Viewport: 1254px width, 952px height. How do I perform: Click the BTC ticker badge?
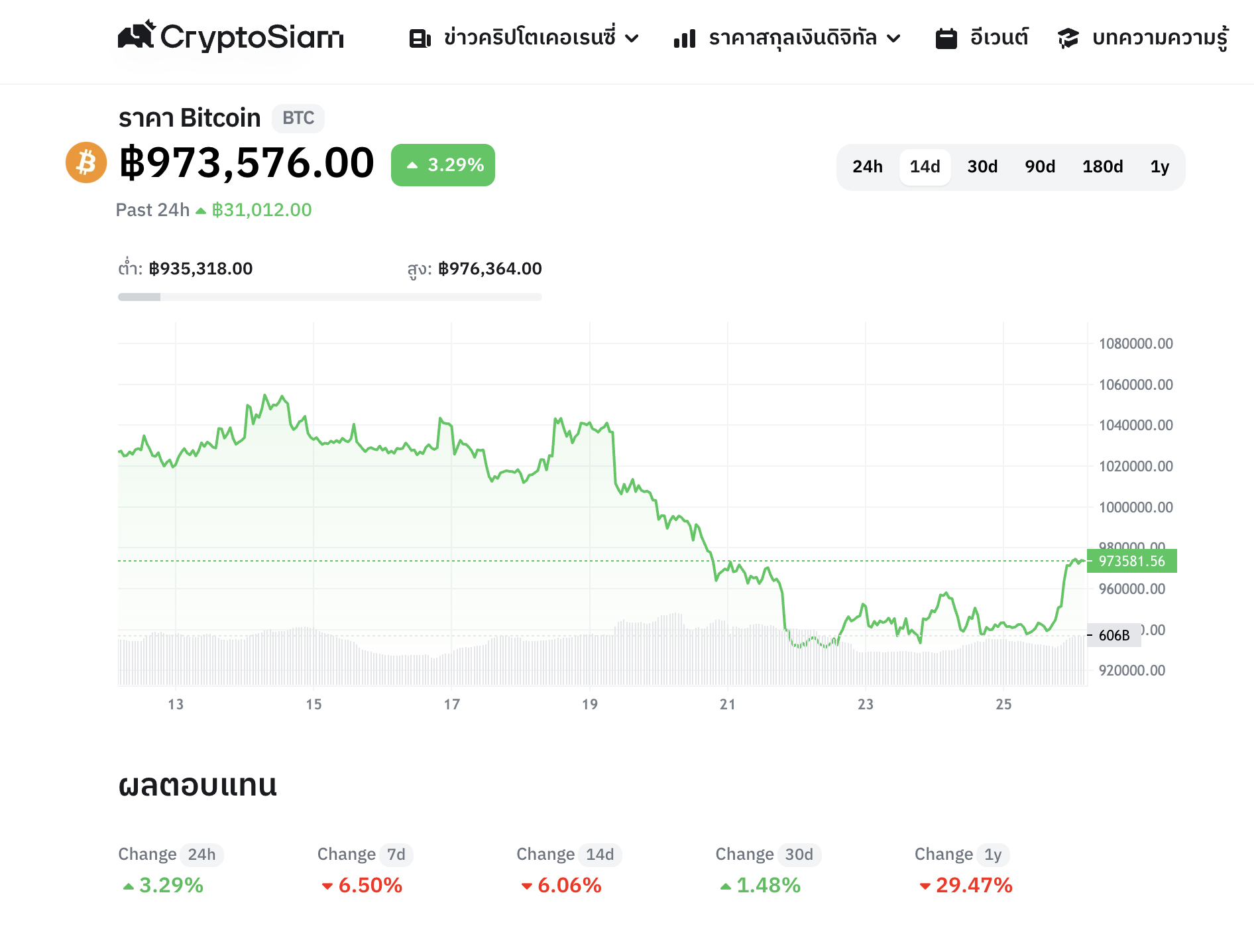(298, 118)
